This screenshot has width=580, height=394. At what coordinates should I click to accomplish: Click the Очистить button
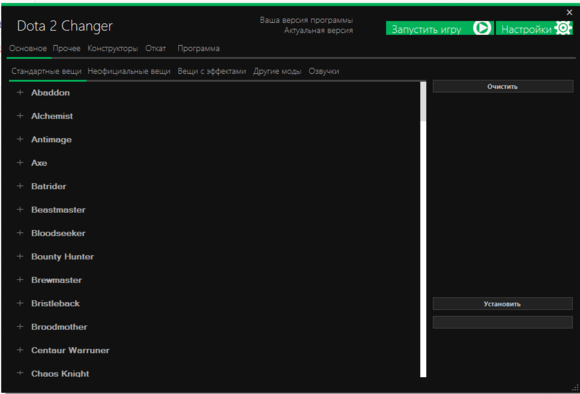(503, 87)
